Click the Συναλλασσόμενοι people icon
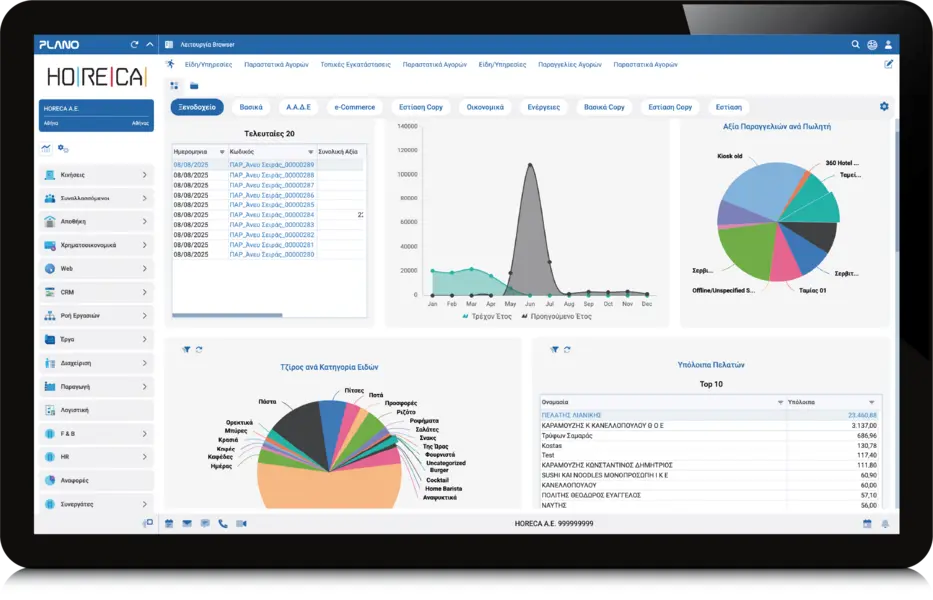 (x=50, y=198)
